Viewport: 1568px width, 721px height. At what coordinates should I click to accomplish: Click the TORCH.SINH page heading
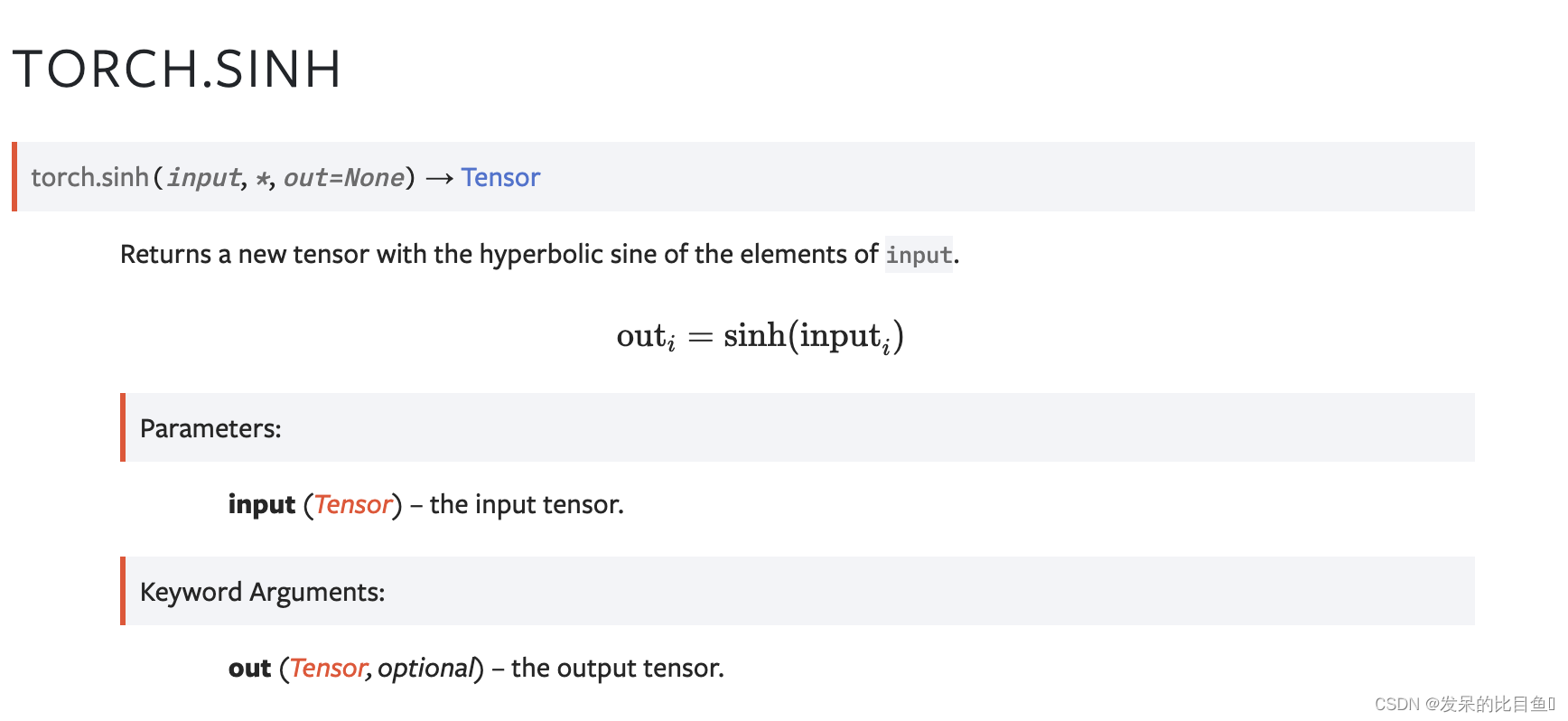pos(177,69)
